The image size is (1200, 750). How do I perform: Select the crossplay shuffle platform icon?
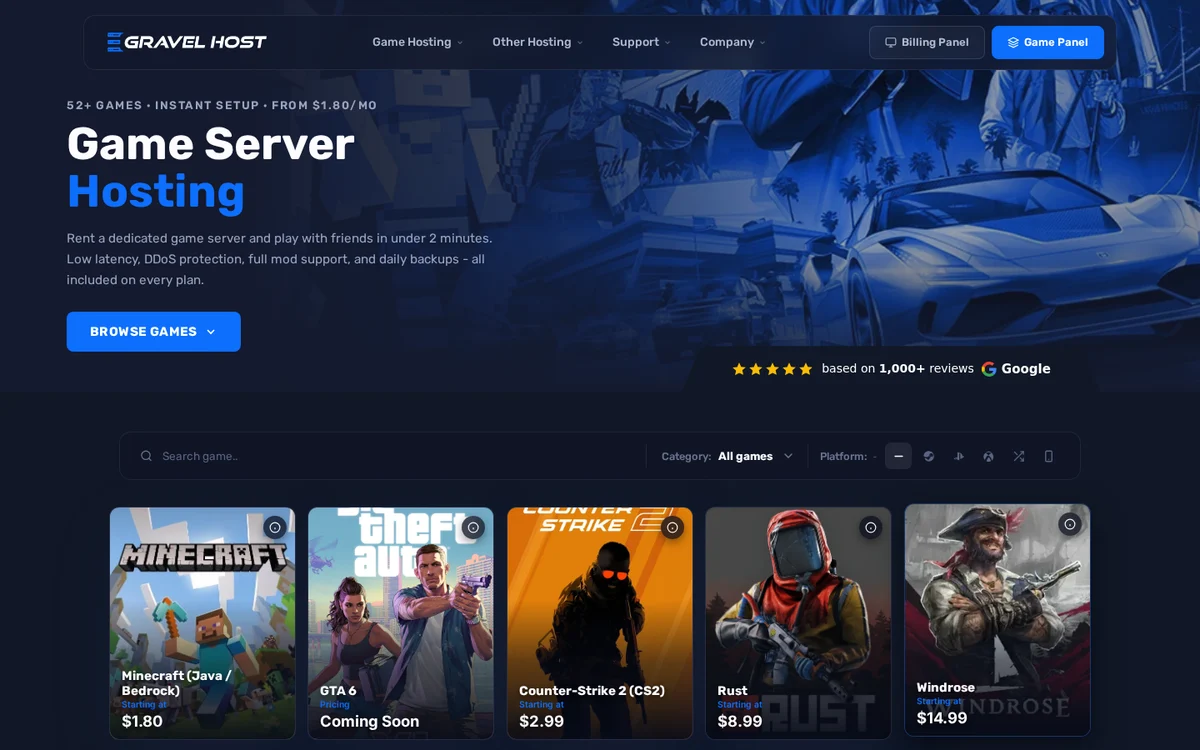click(x=1018, y=456)
